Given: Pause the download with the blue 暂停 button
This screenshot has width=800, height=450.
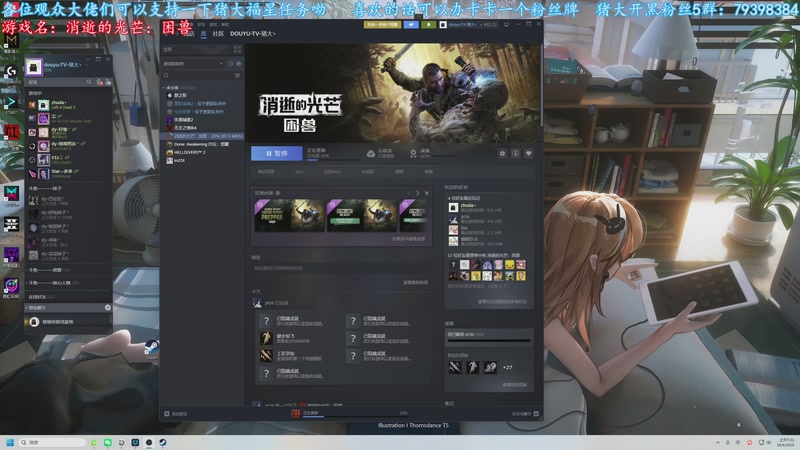Looking at the screenshot, I should [x=277, y=153].
